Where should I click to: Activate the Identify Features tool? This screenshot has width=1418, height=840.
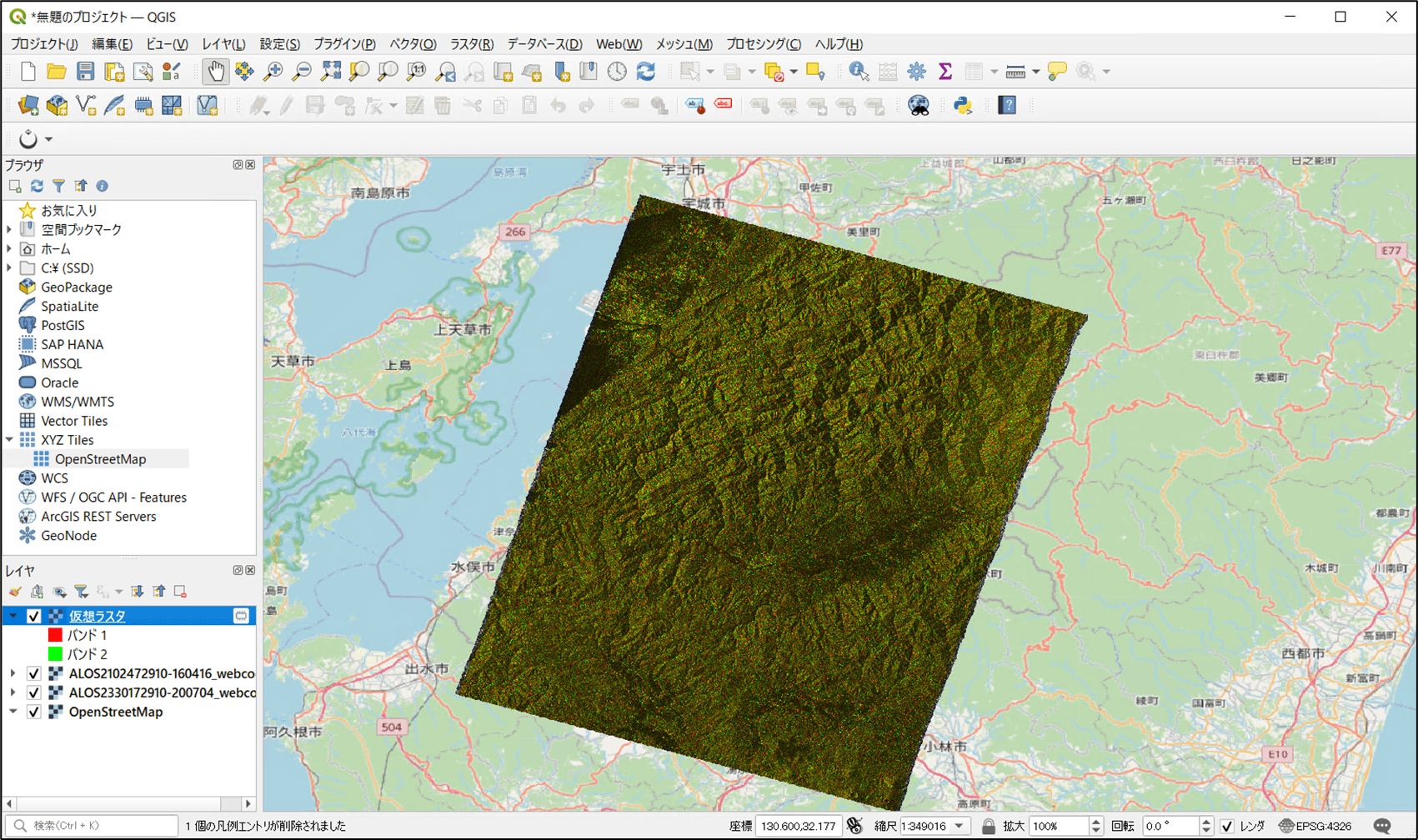(859, 72)
